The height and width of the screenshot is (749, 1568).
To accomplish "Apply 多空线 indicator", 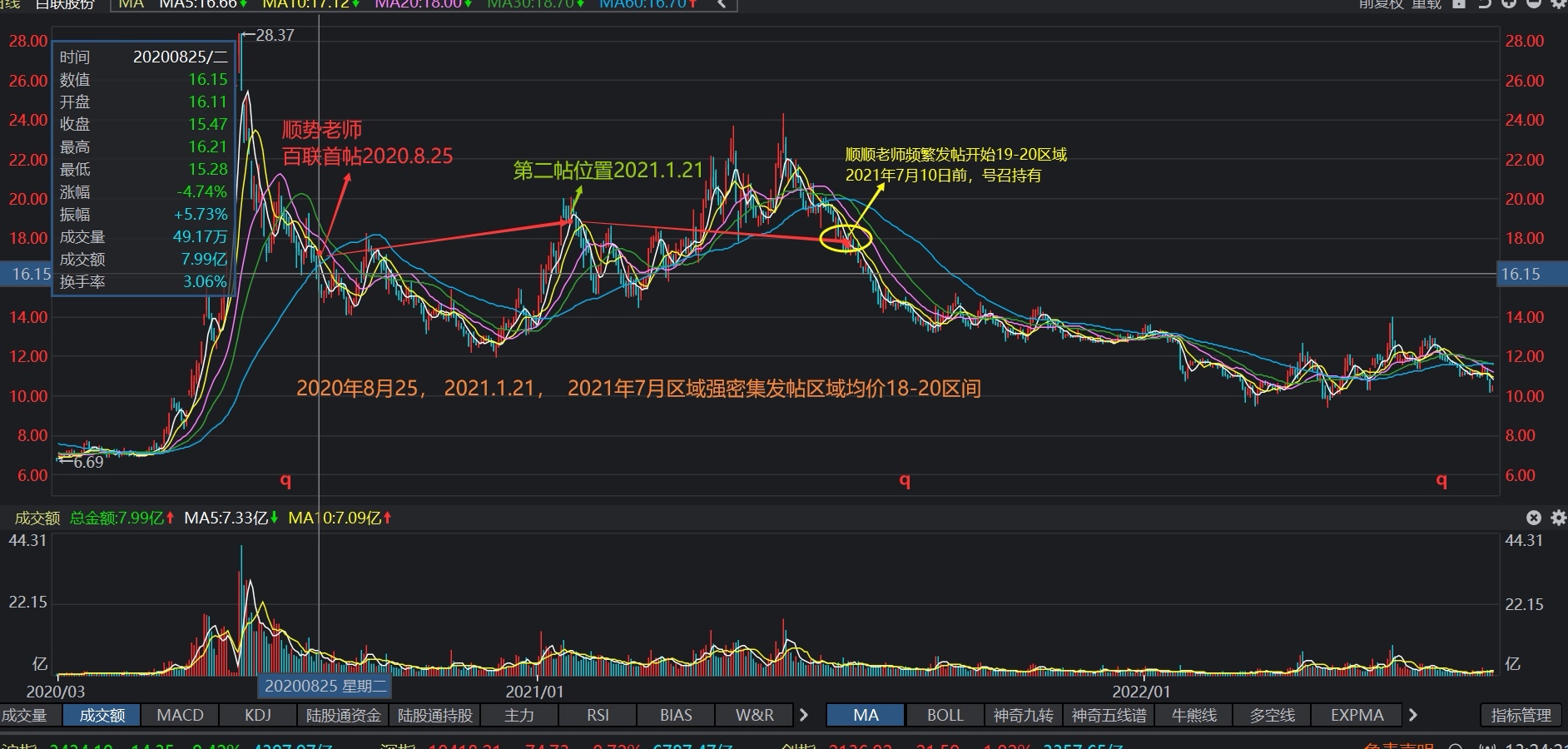I will [1273, 715].
